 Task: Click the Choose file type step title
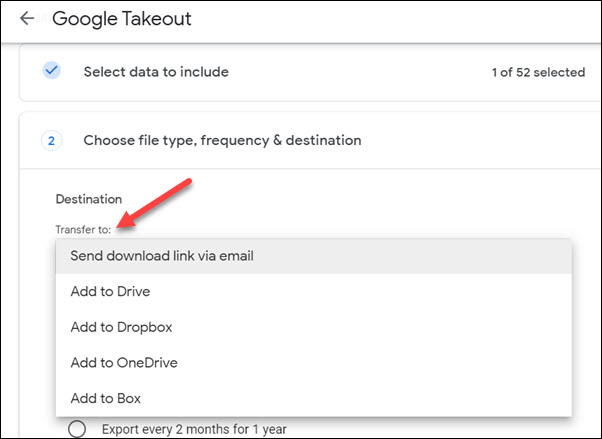(222, 141)
